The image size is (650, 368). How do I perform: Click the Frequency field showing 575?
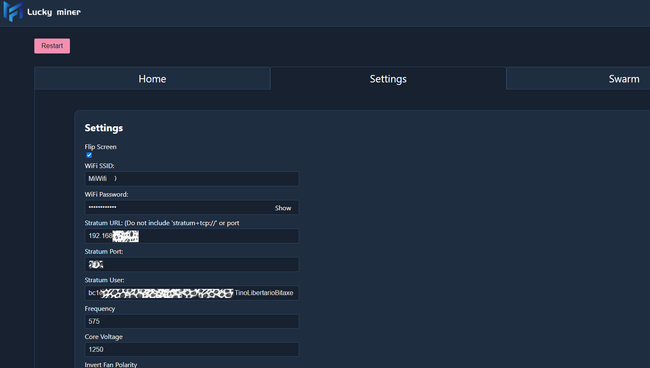coord(192,321)
